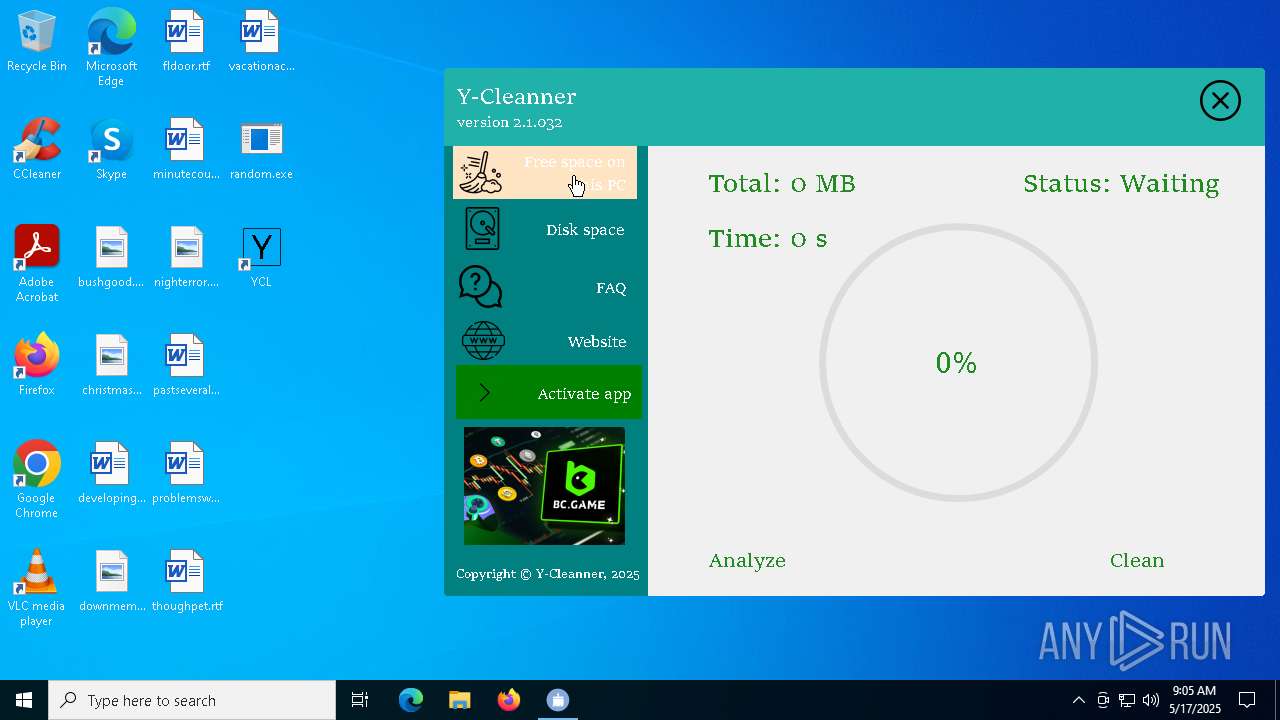The height and width of the screenshot is (720, 1280).
Task: Select the christmas image file icon
Action: 111,366
